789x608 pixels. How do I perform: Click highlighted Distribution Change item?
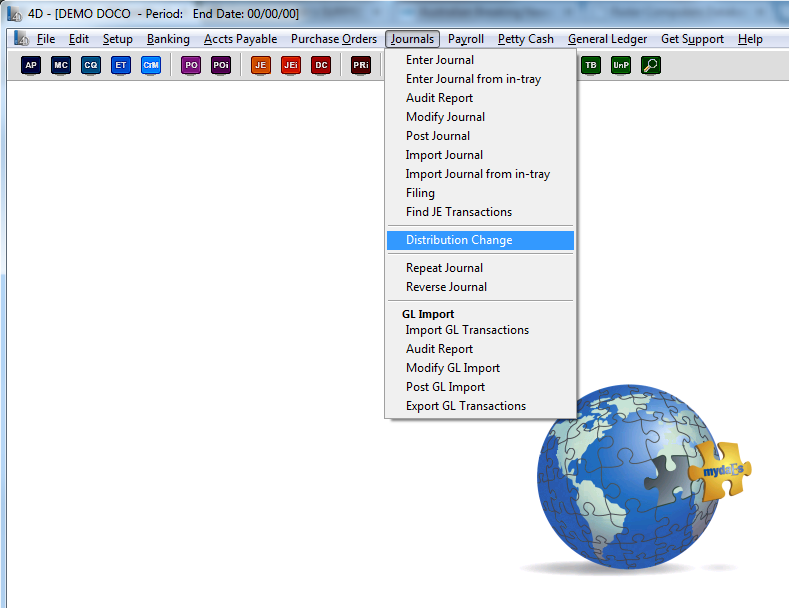click(x=481, y=240)
